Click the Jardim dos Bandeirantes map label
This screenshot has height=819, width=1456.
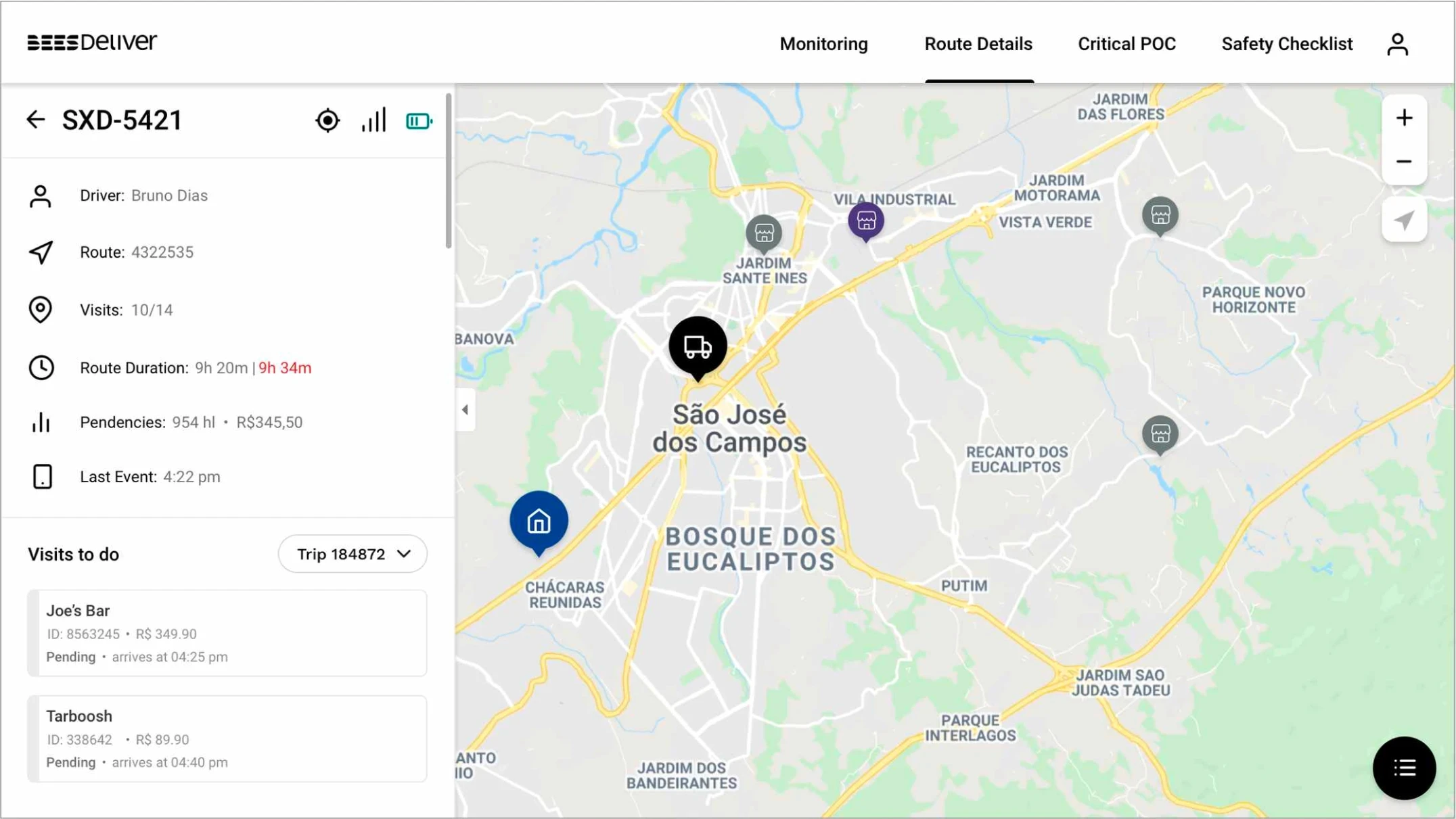tap(681, 775)
